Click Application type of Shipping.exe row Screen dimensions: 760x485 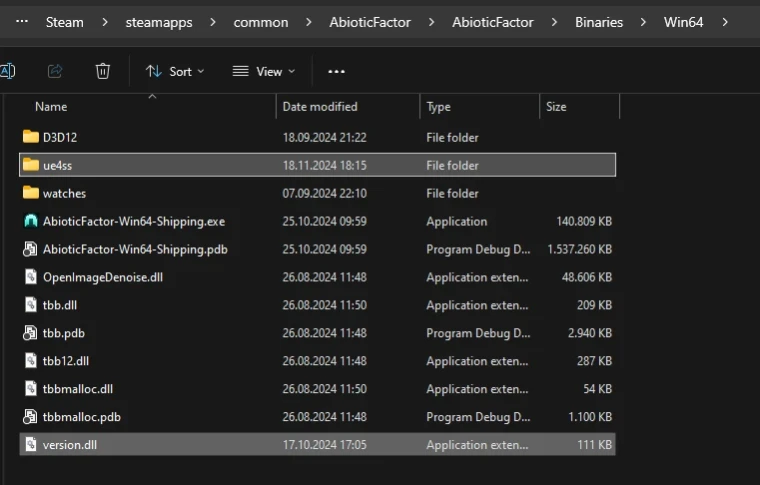click(457, 221)
